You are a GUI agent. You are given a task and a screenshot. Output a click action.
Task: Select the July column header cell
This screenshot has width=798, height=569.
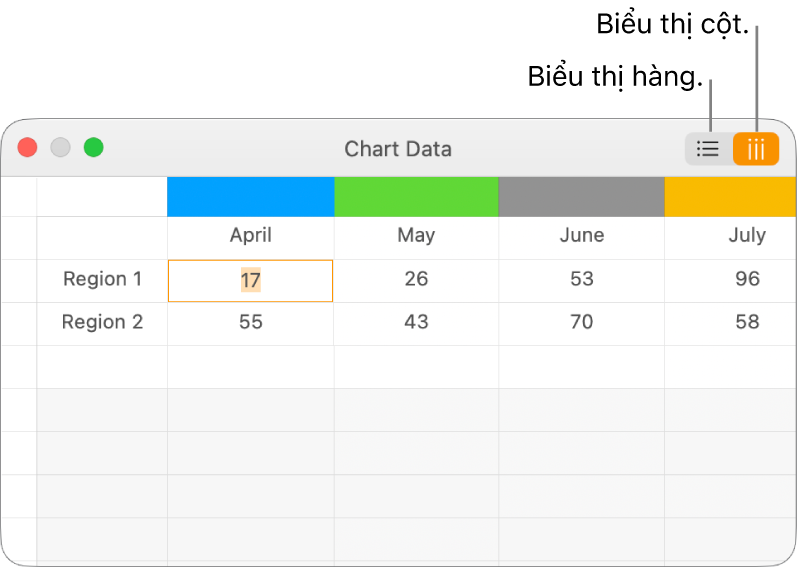[746, 236]
